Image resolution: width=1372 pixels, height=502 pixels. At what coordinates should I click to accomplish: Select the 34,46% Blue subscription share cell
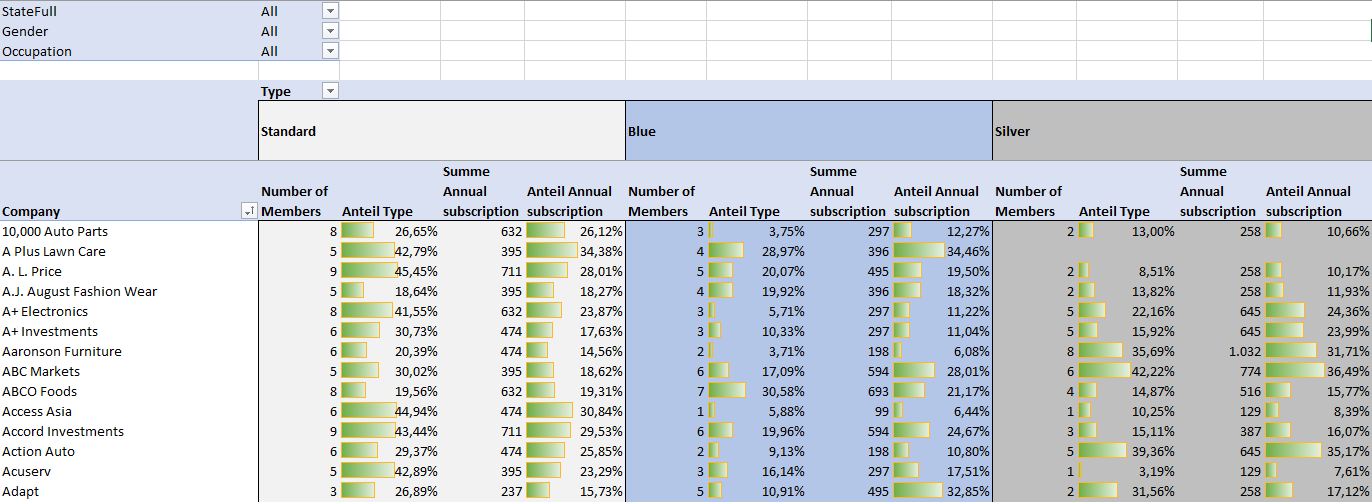coord(942,251)
